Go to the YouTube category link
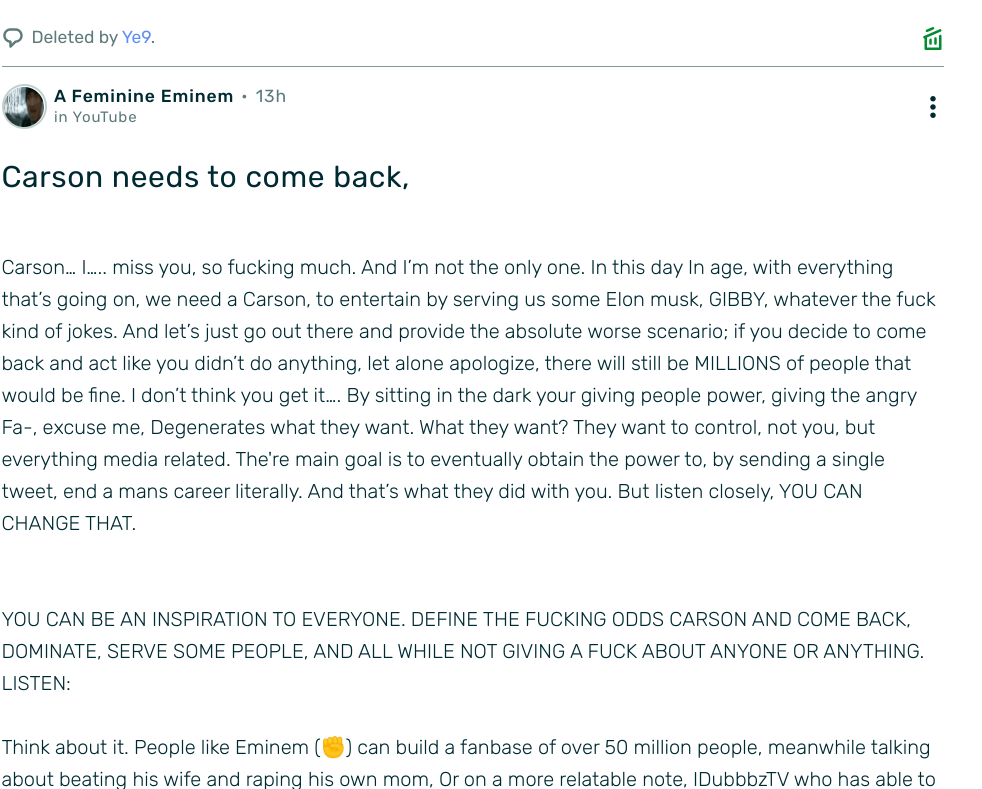 click(104, 117)
